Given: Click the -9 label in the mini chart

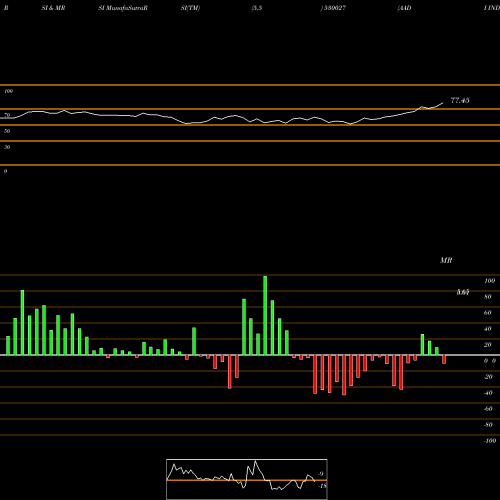Looking at the screenshot, I should pos(320,474).
